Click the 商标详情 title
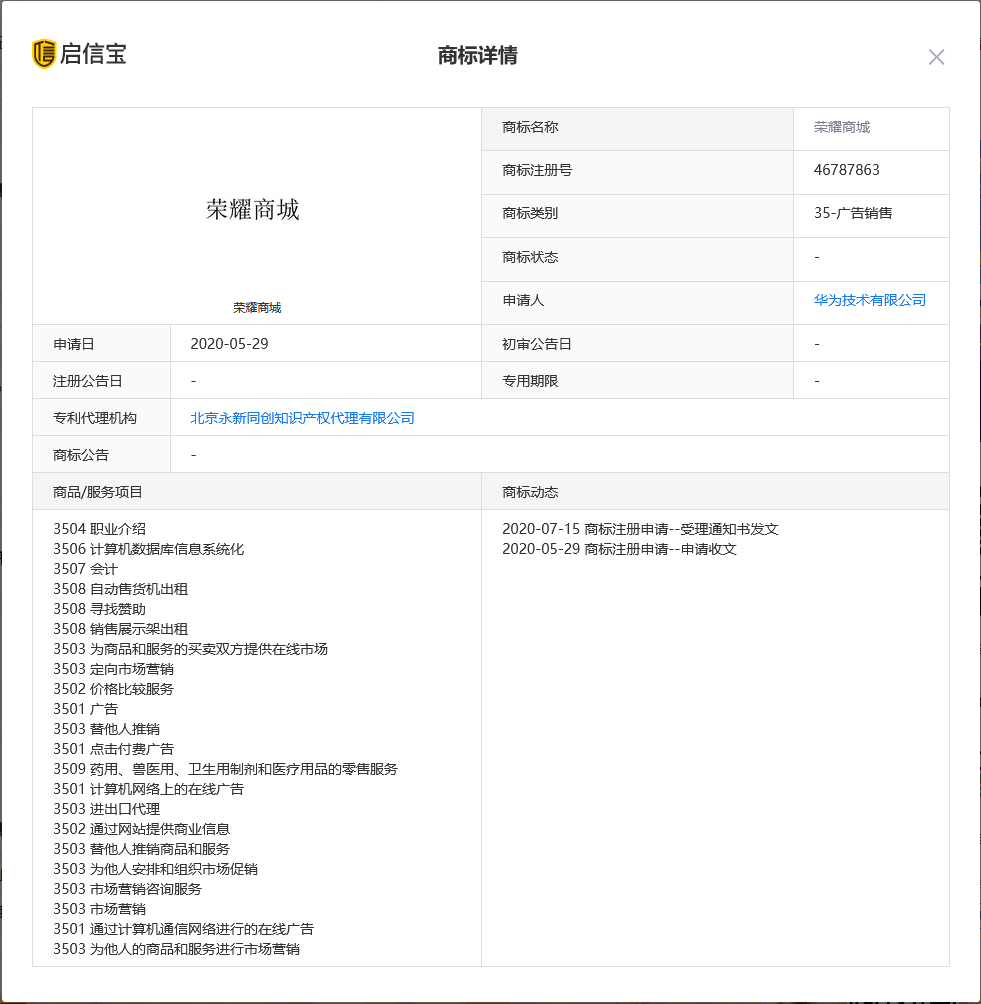Viewport: 981px width, 1004px height. (478, 55)
